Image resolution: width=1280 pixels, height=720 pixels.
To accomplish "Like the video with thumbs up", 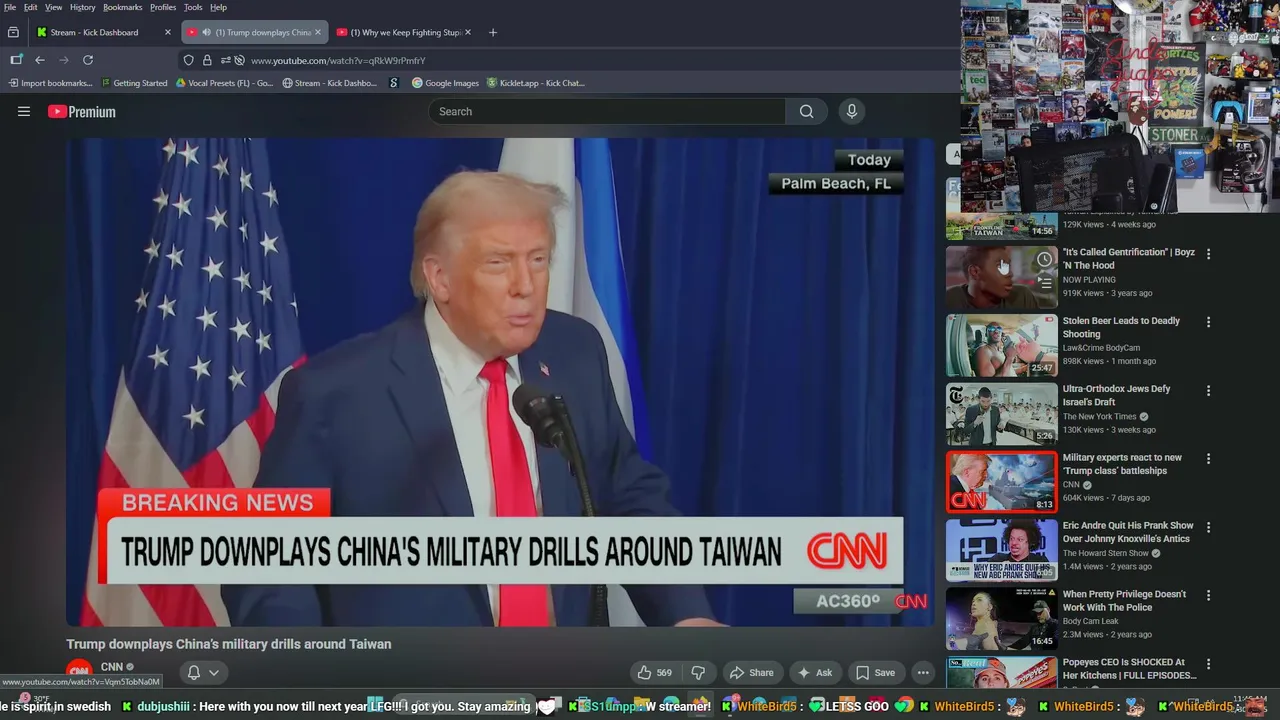I will click(655, 673).
